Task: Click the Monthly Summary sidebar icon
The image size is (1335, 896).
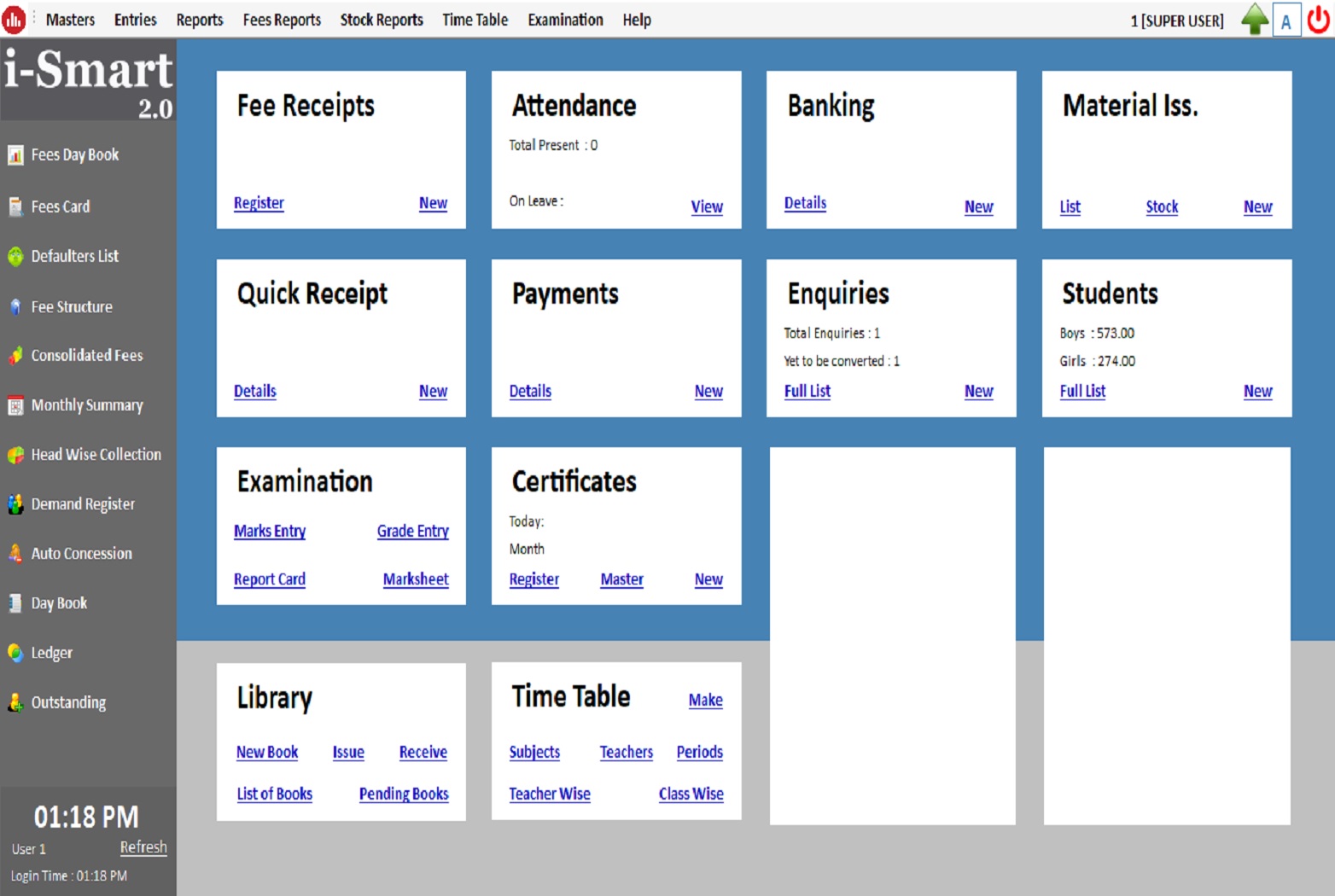Action: pyautogui.click(x=15, y=405)
